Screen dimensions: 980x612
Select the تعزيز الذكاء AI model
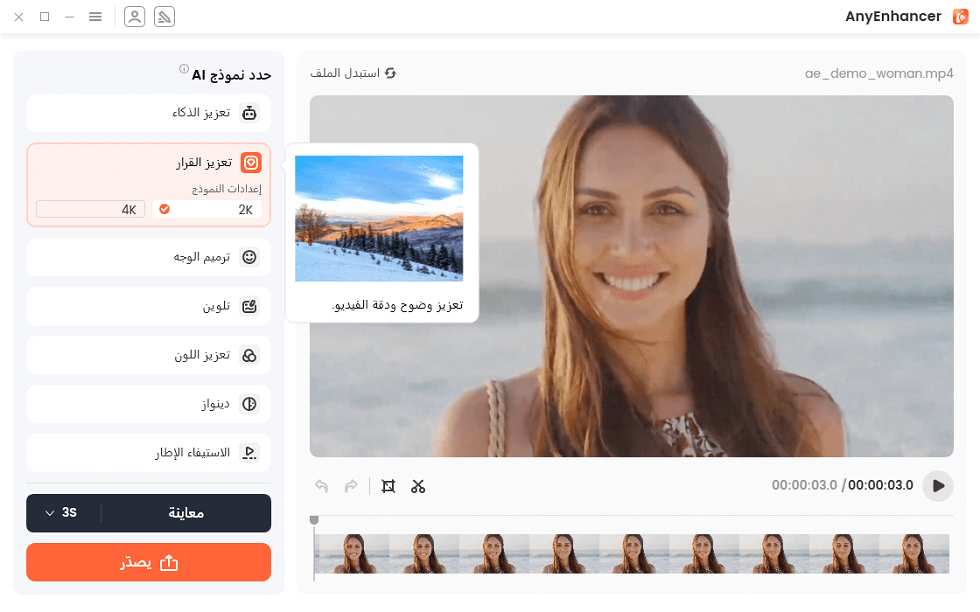tap(148, 113)
